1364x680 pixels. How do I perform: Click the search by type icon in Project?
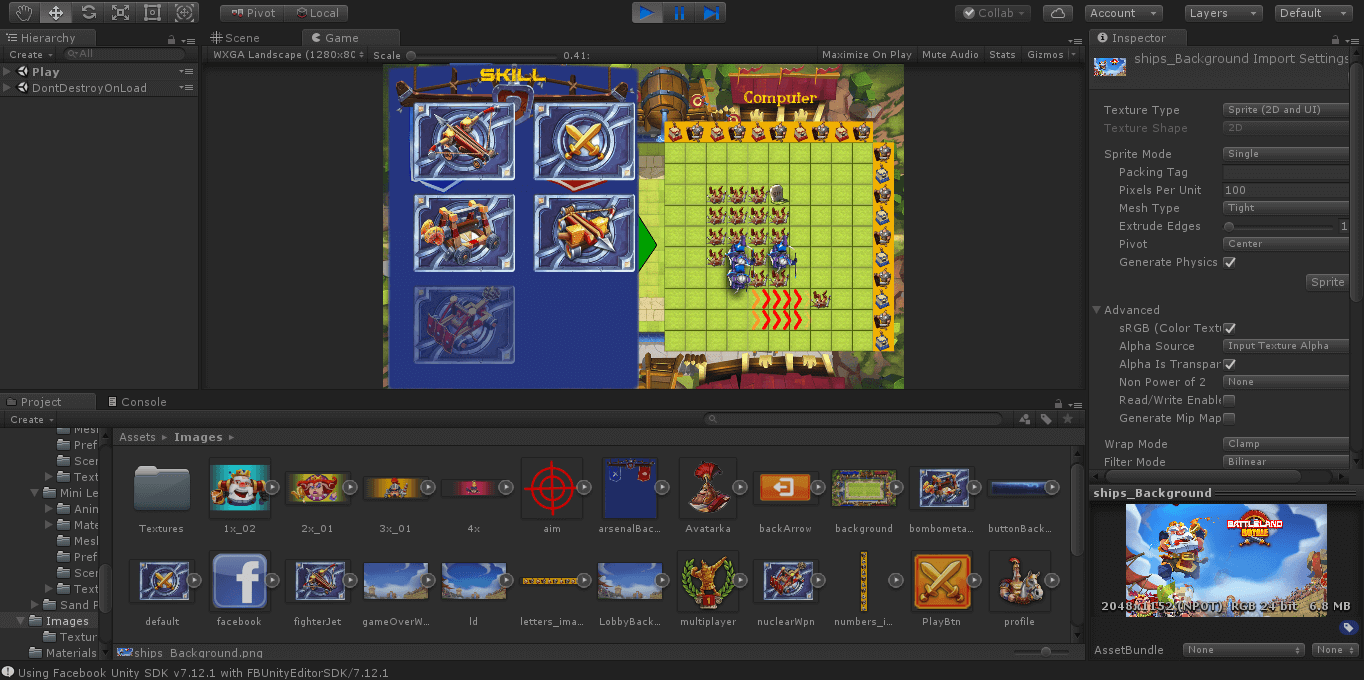(x=1025, y=420)
